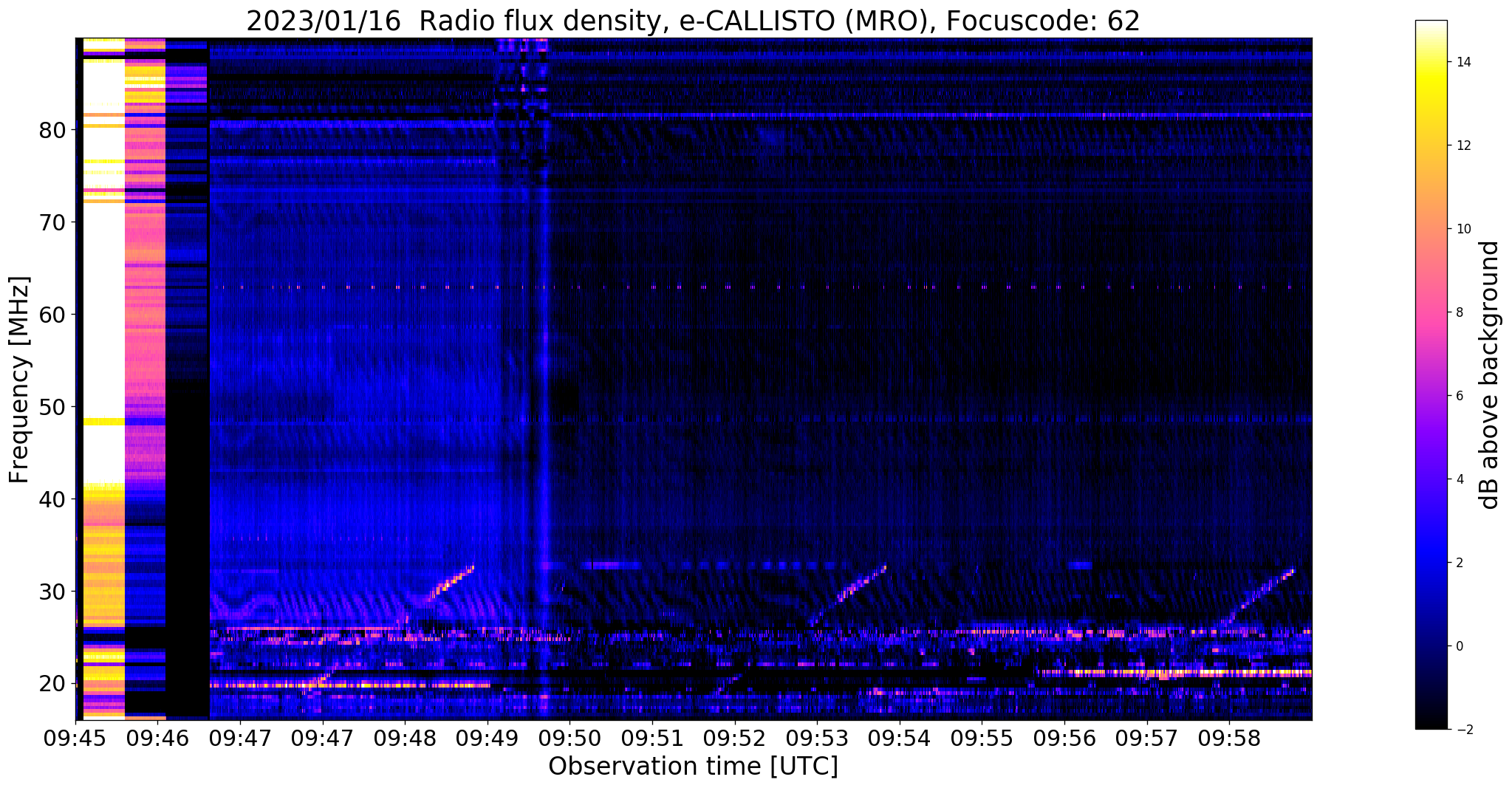Click the 09:51 time tick label
The image size is (1512, 788).
(x=652, y=738)
